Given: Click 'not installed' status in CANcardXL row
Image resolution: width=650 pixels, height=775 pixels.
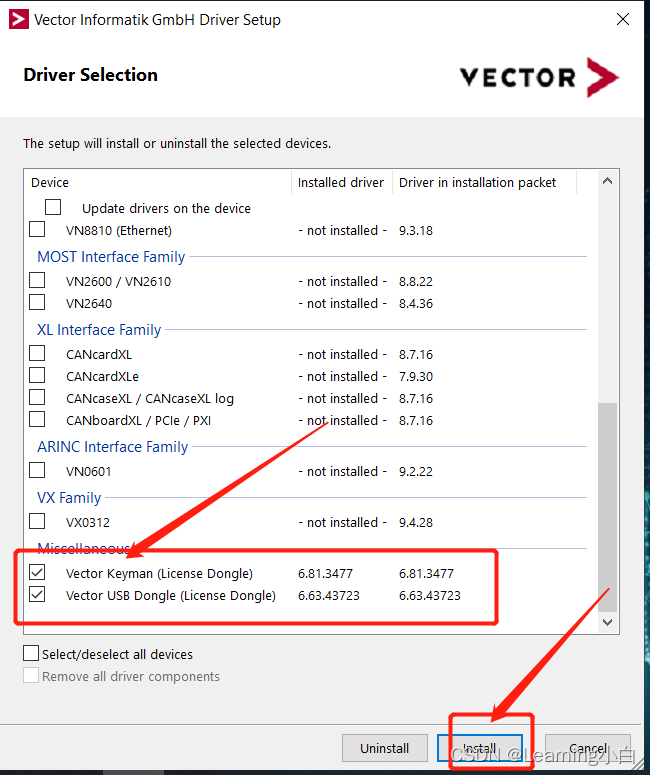Looking at the screenshot, I should [342, 354].
